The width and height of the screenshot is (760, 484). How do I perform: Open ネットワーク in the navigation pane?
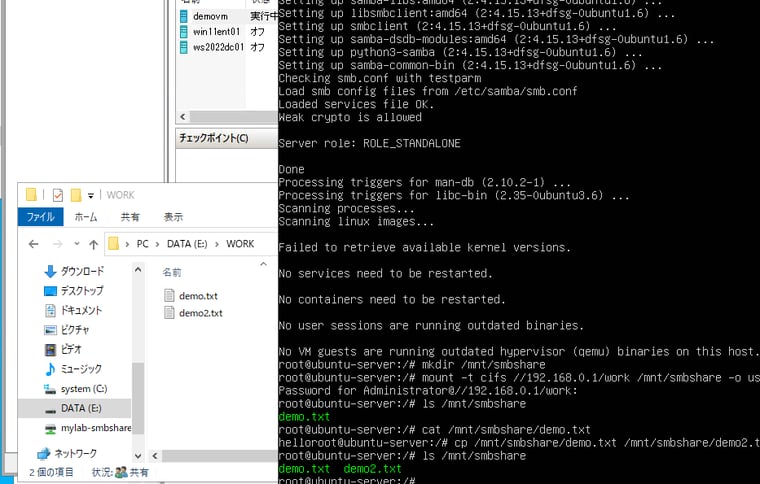[68, 453]
